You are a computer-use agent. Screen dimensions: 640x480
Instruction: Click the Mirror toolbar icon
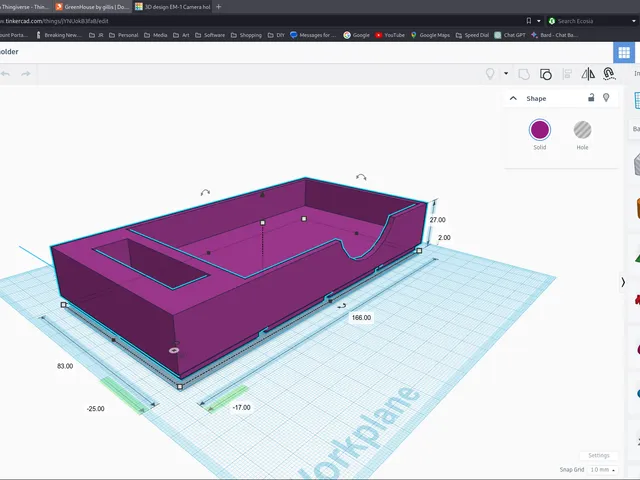tap(588, 74)
